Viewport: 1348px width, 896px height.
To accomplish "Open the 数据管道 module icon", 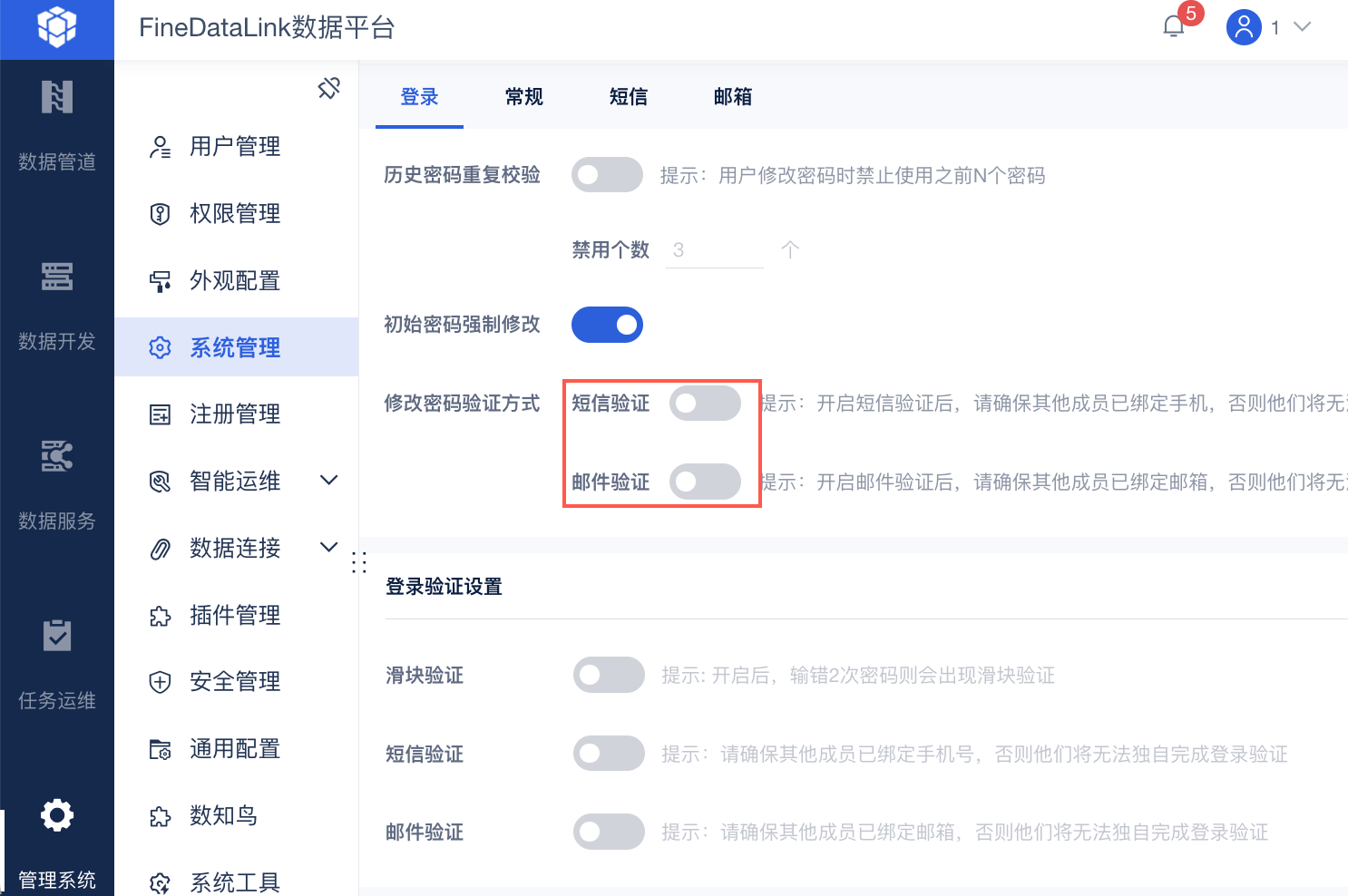I will (x=56, y=98).
